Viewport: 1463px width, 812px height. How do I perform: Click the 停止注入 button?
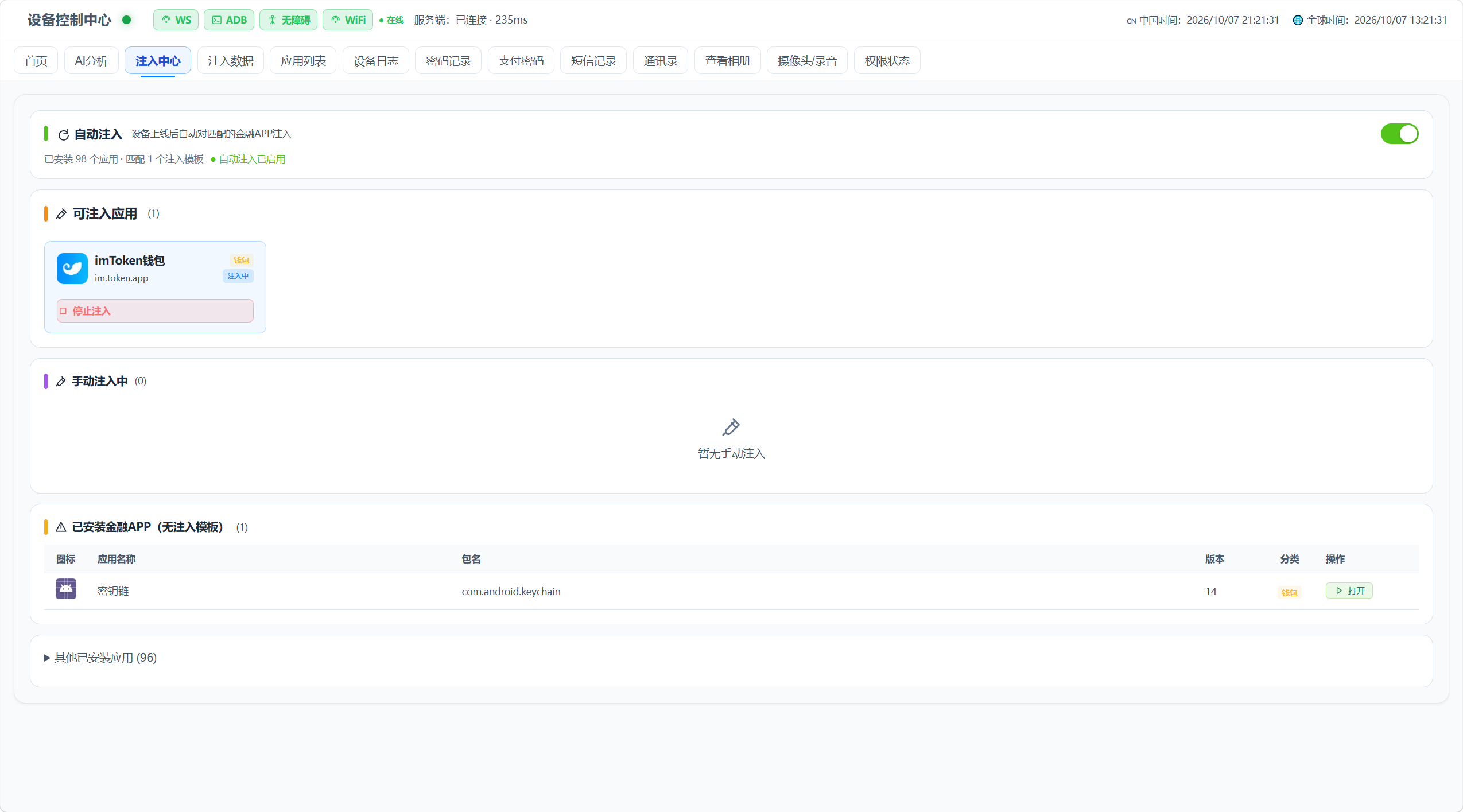coord(155,311)
